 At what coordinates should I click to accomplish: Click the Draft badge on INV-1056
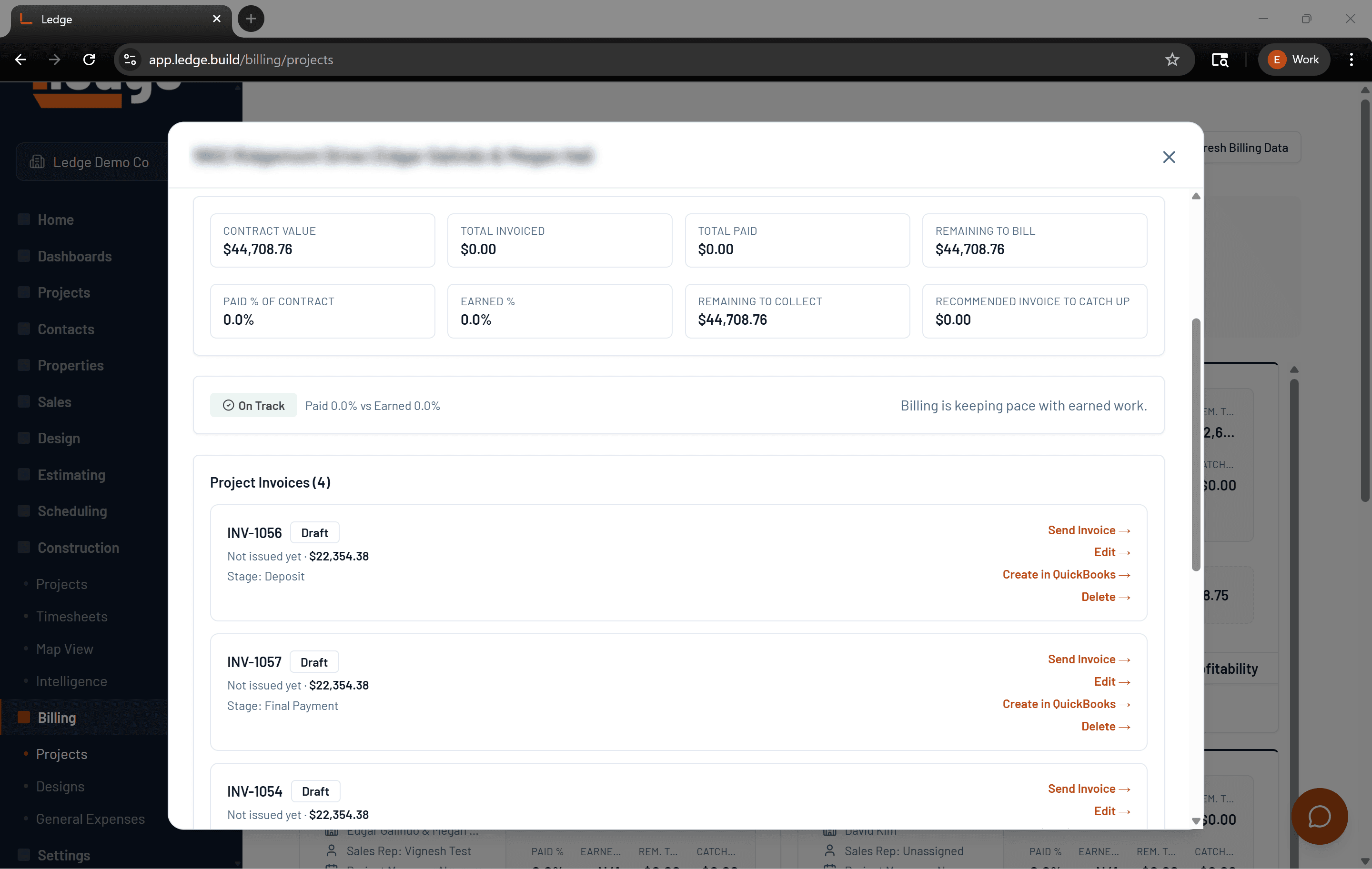point(314,532)
